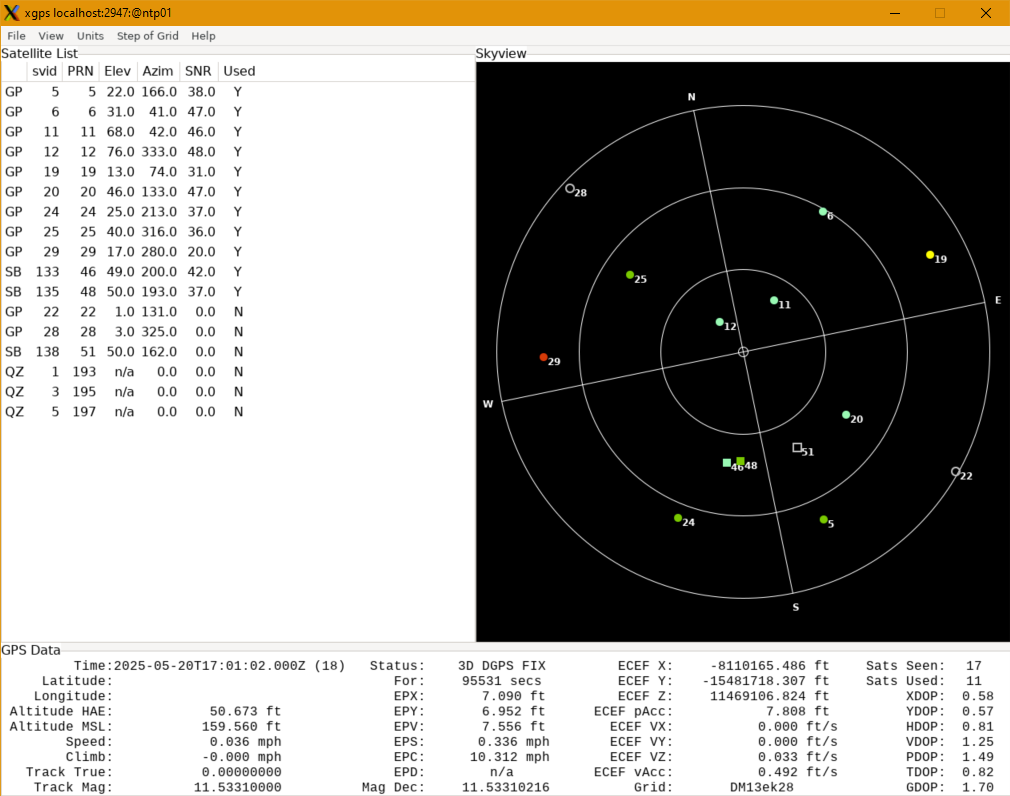Click the For value 95531 secs
Viewport: 1010px width, 796px height.
(x=502, y=681)
